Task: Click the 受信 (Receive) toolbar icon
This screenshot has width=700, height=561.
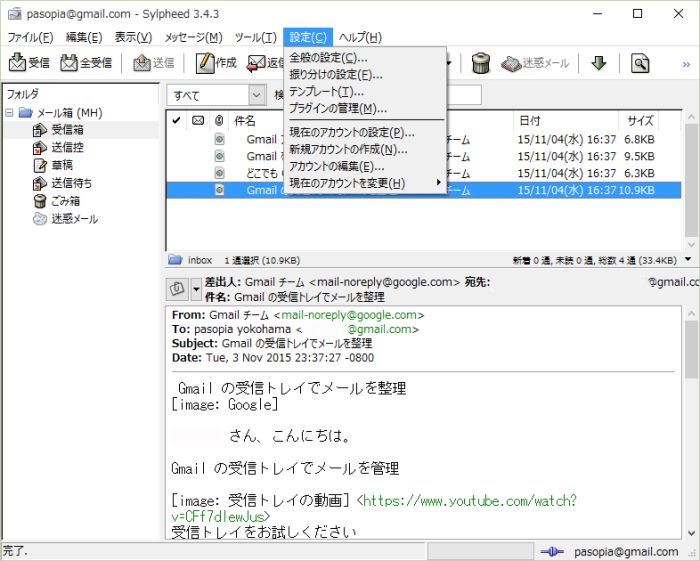Action: click(29, 63)
